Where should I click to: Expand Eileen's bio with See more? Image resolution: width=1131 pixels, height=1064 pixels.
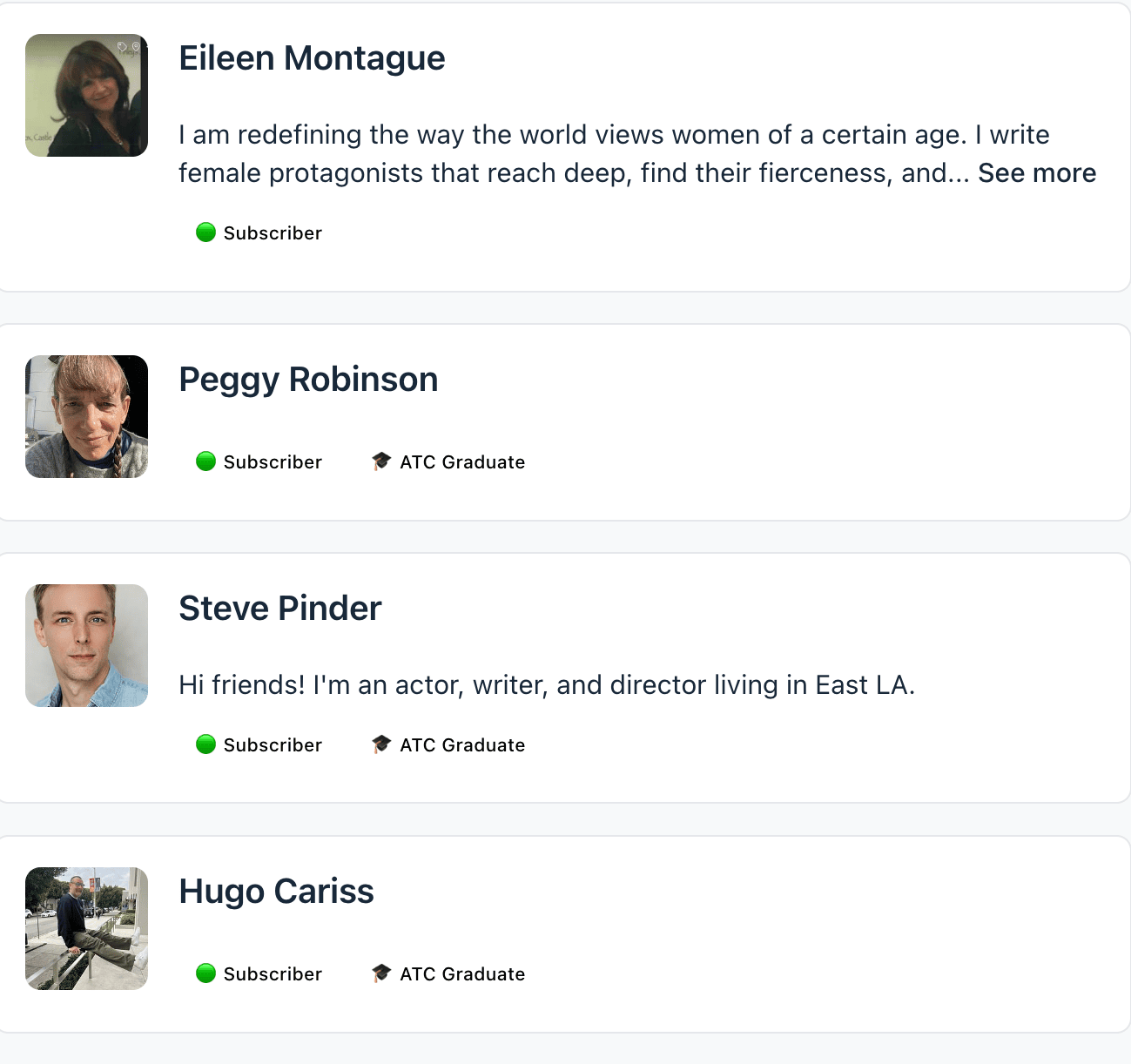[1036, 173]
